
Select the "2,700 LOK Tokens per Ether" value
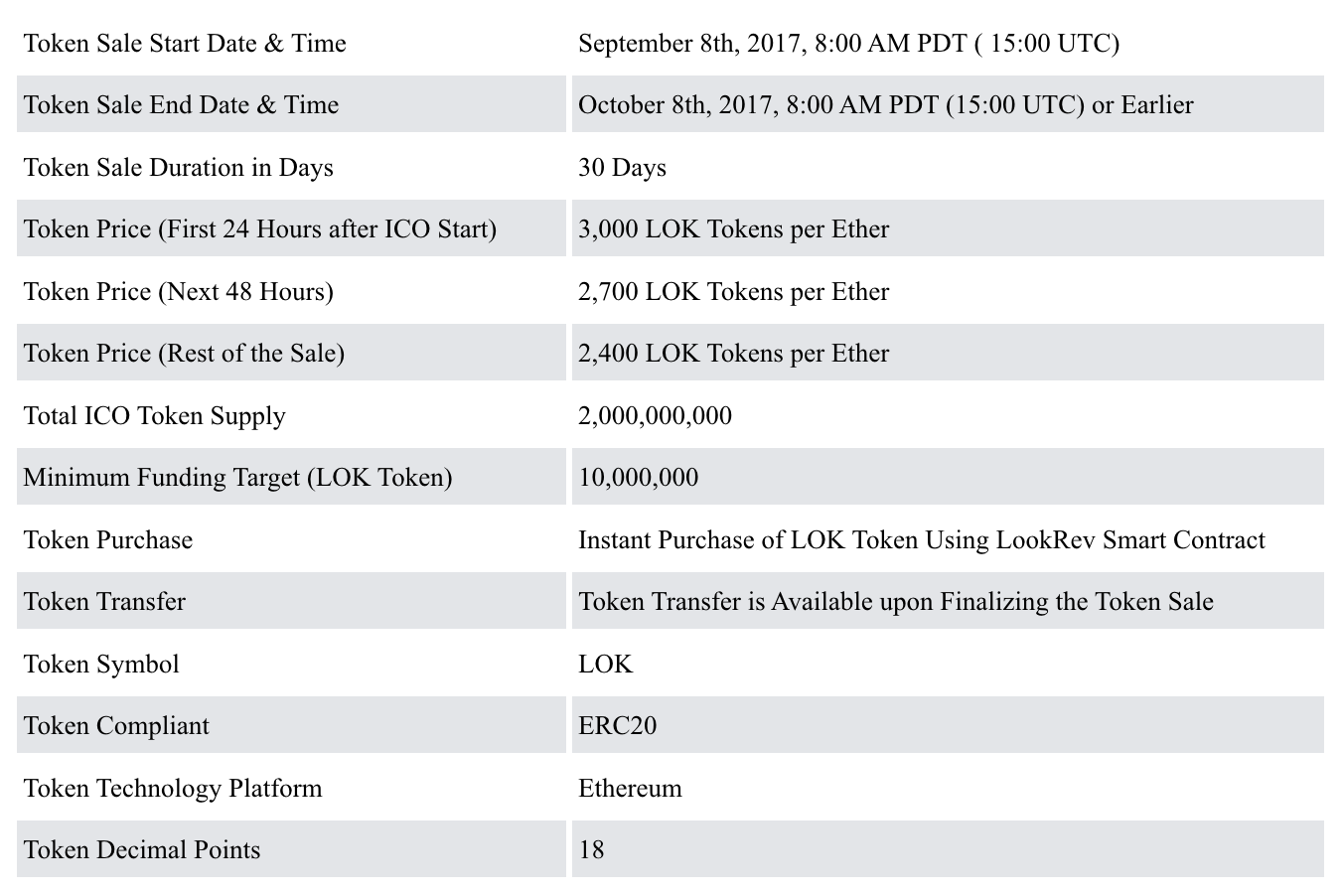click(x=733, y=292)
